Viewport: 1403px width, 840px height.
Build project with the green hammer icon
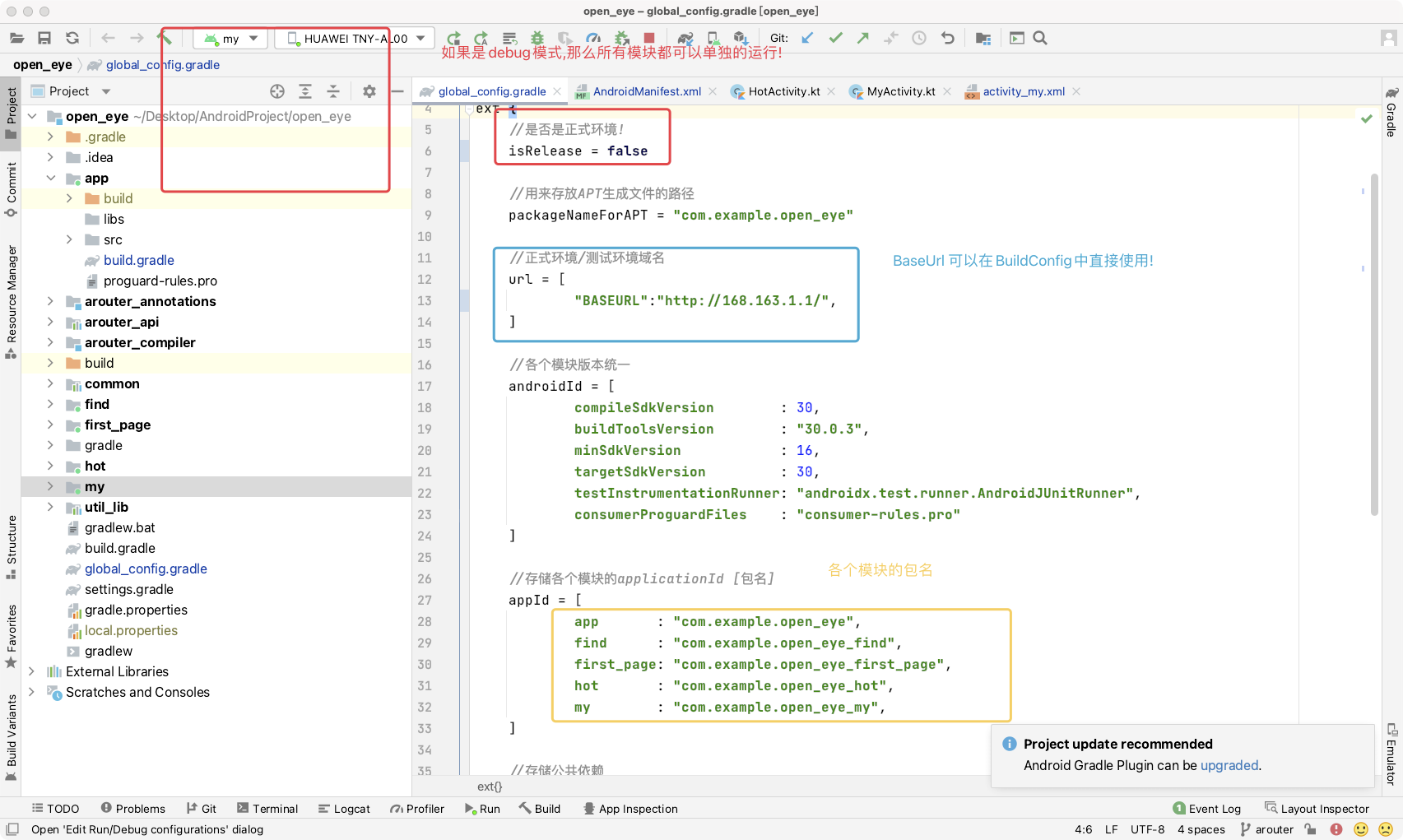tap(165, 38)
